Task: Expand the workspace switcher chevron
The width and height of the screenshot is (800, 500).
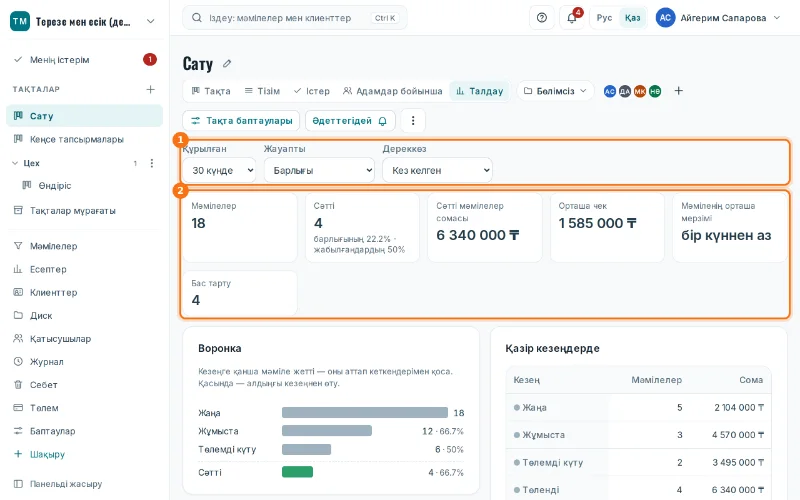Action: pyautogui.click(x=151, y=21)
